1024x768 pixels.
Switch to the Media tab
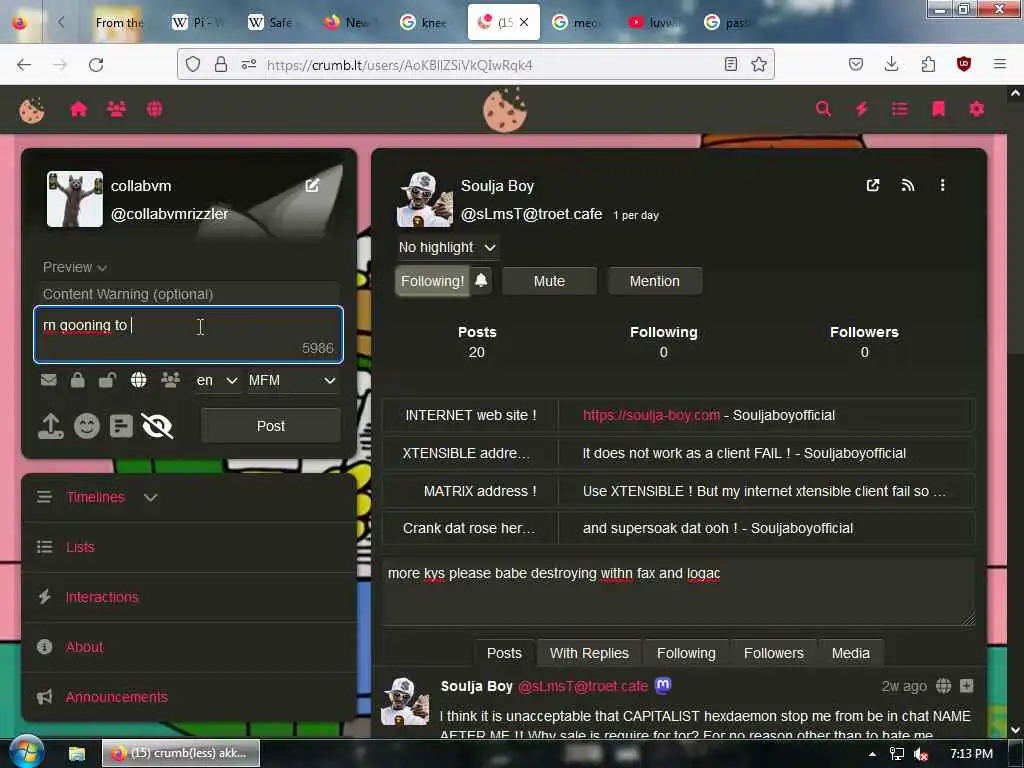coord(850,653)
